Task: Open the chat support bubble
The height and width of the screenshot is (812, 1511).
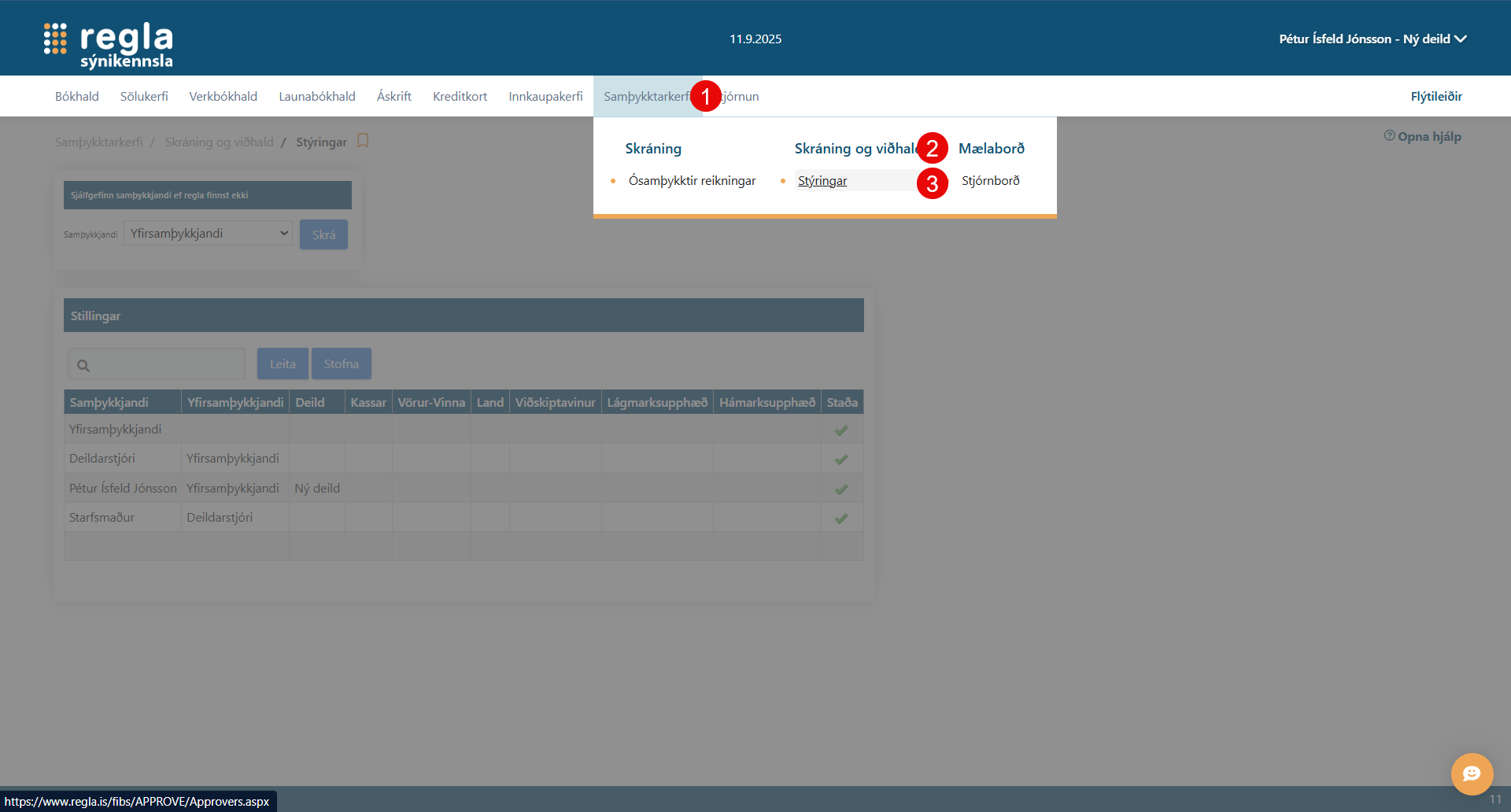Action: click(x=1472, y=774)
